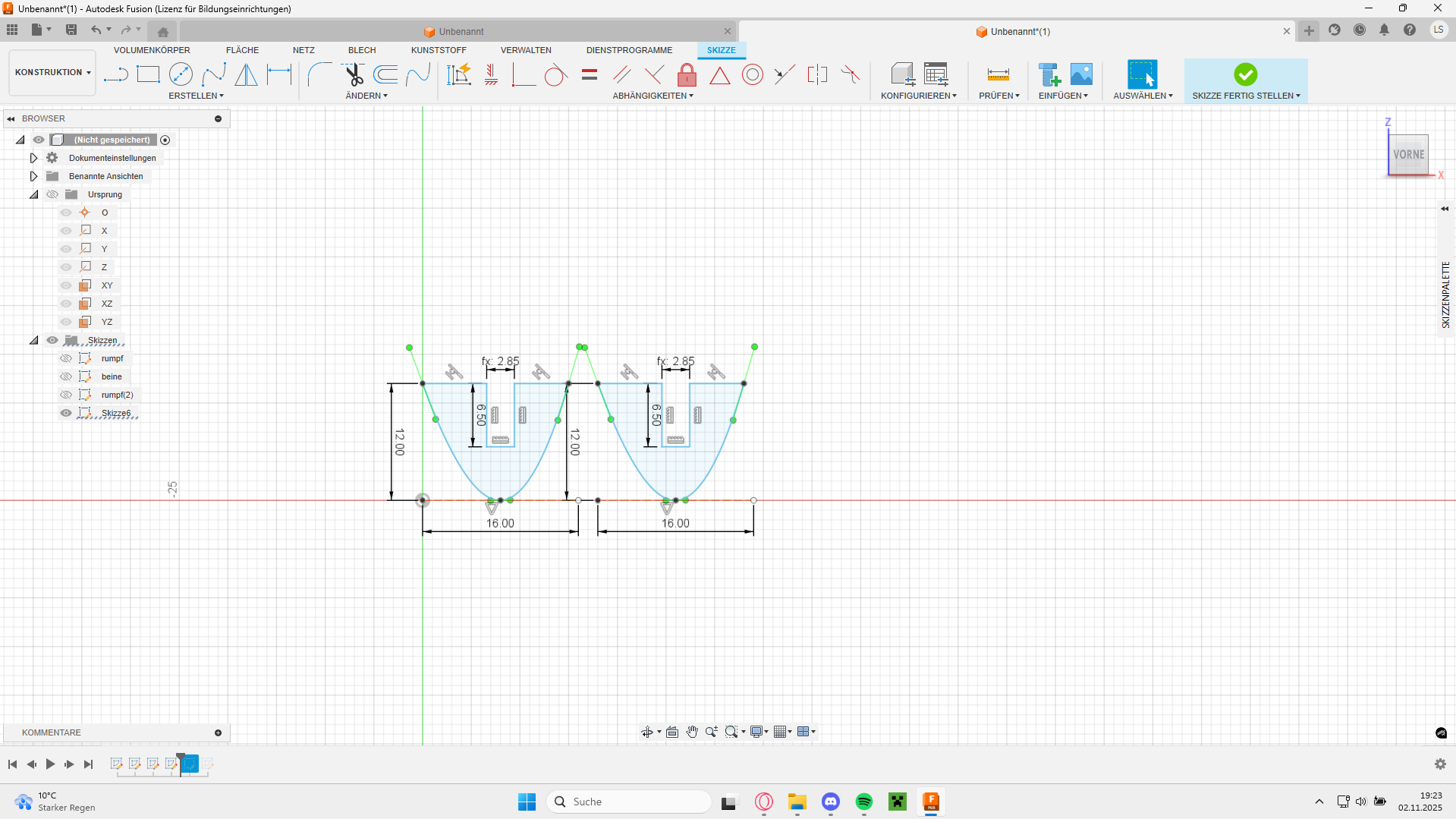Select the two-point Rectangle tool
The image size is (1456, 819).
click(x=148, y=74)
